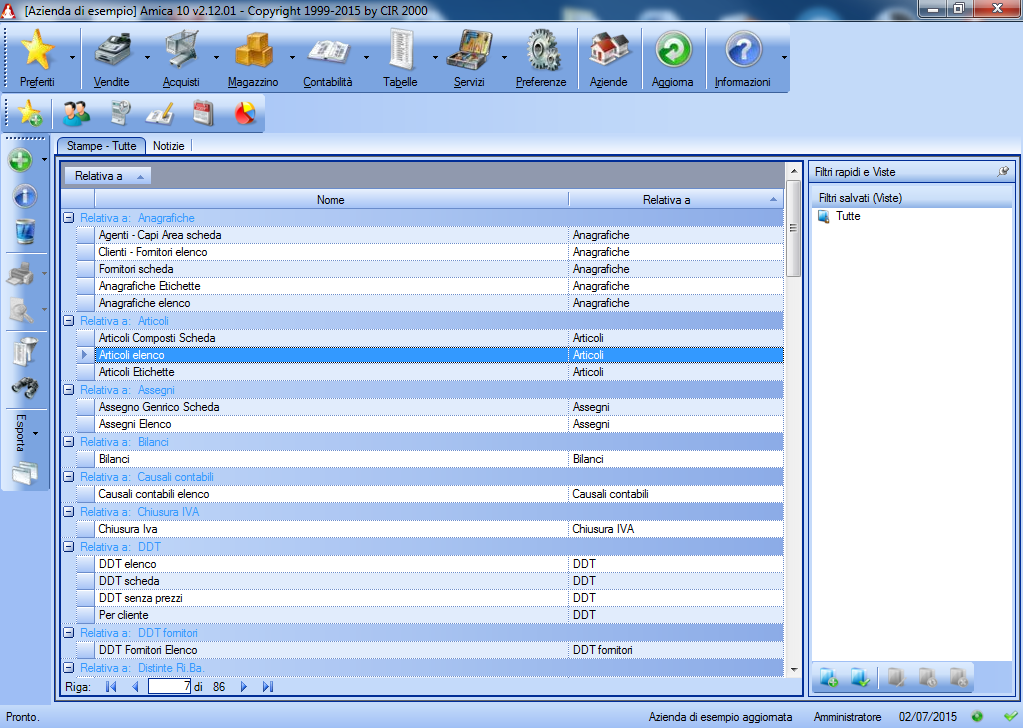Image resolution: width=1023 pixels, height=728 pixels.
Task: Click the save view icon with green check
Action: point(861,678)
